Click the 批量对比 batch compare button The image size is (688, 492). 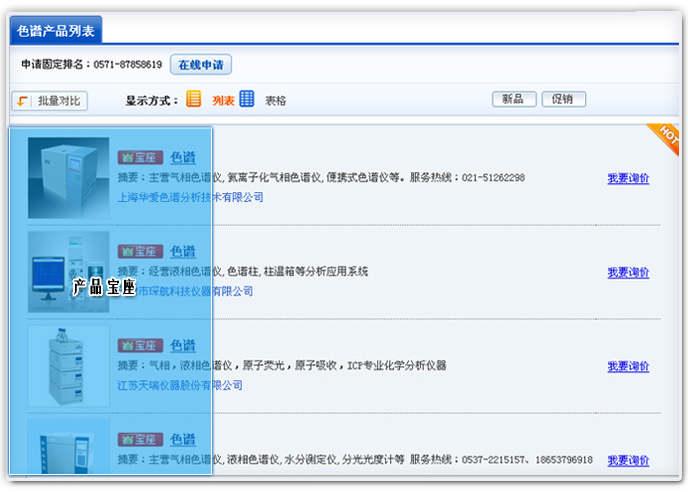(x=50, y=101)
